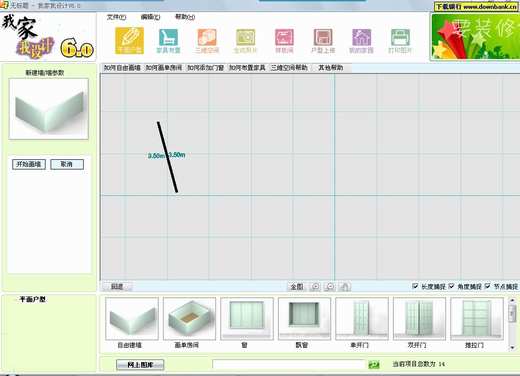Screen dimensions: 520x376
Task: Toggle the node snap checkbox (节点捕捉)
Action: 488,286
